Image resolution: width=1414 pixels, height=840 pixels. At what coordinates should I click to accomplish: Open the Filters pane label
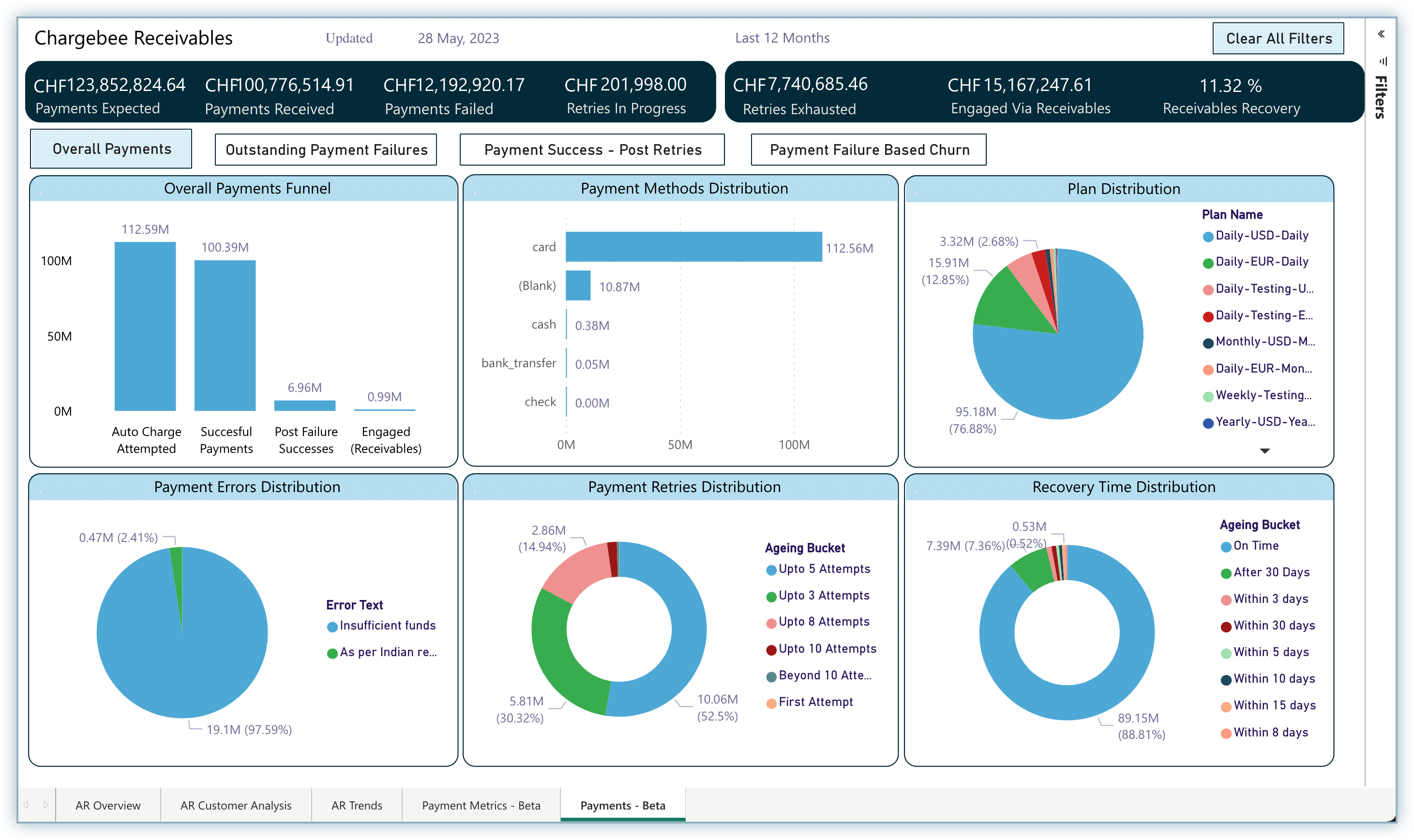[1381, 97]
